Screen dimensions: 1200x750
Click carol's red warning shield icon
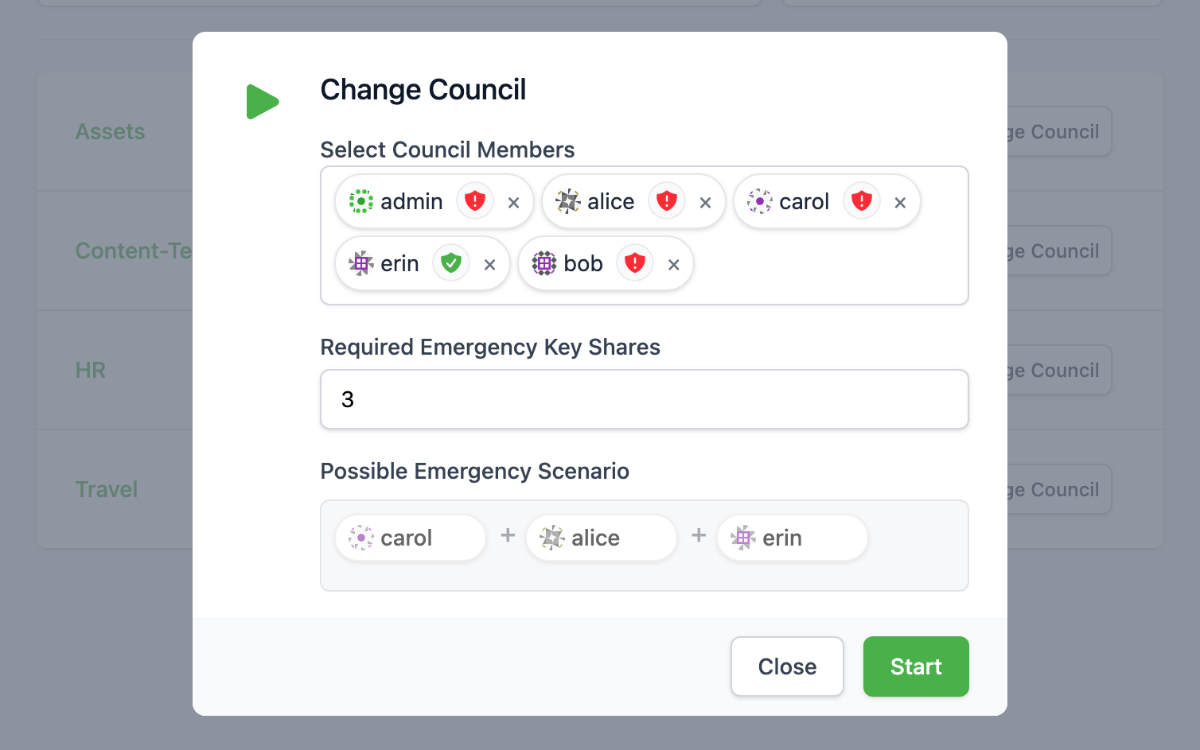click(861, 201)
